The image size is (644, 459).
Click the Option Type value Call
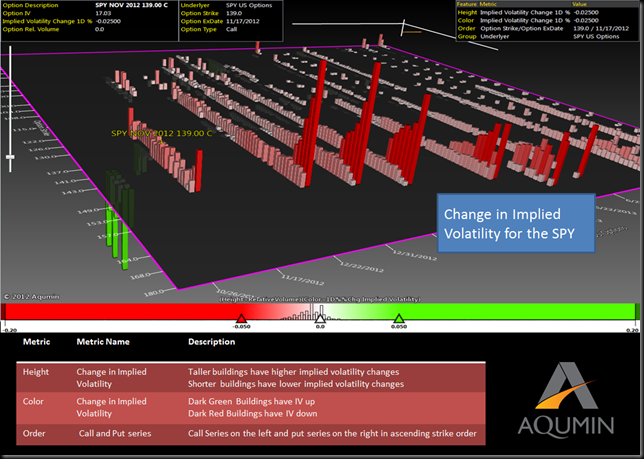click(231, 29)
